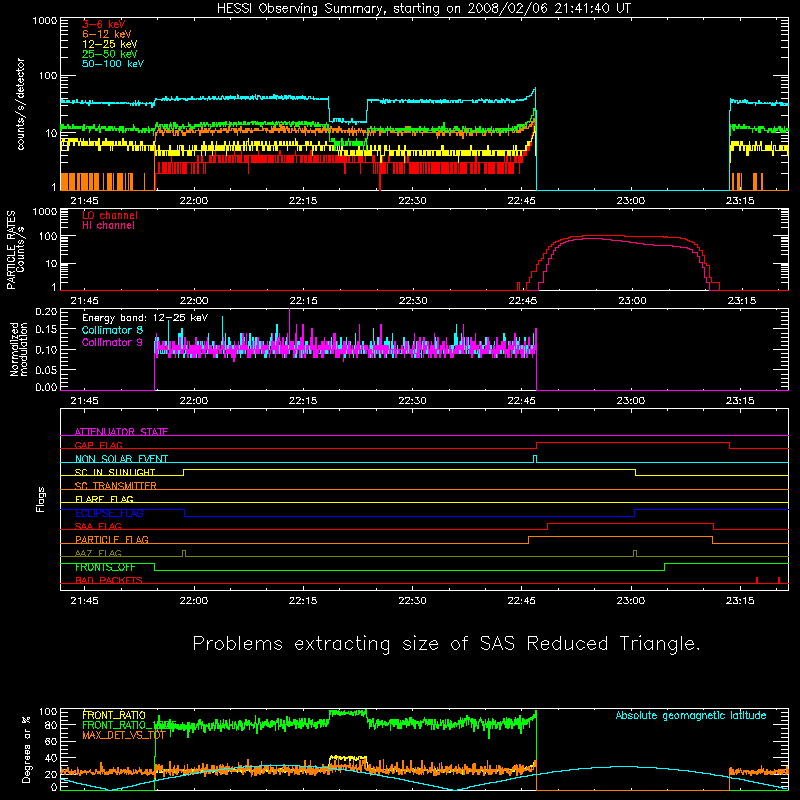
Task: Pick the cyan 50-100 keV legend label
Action: click(113, 64)
